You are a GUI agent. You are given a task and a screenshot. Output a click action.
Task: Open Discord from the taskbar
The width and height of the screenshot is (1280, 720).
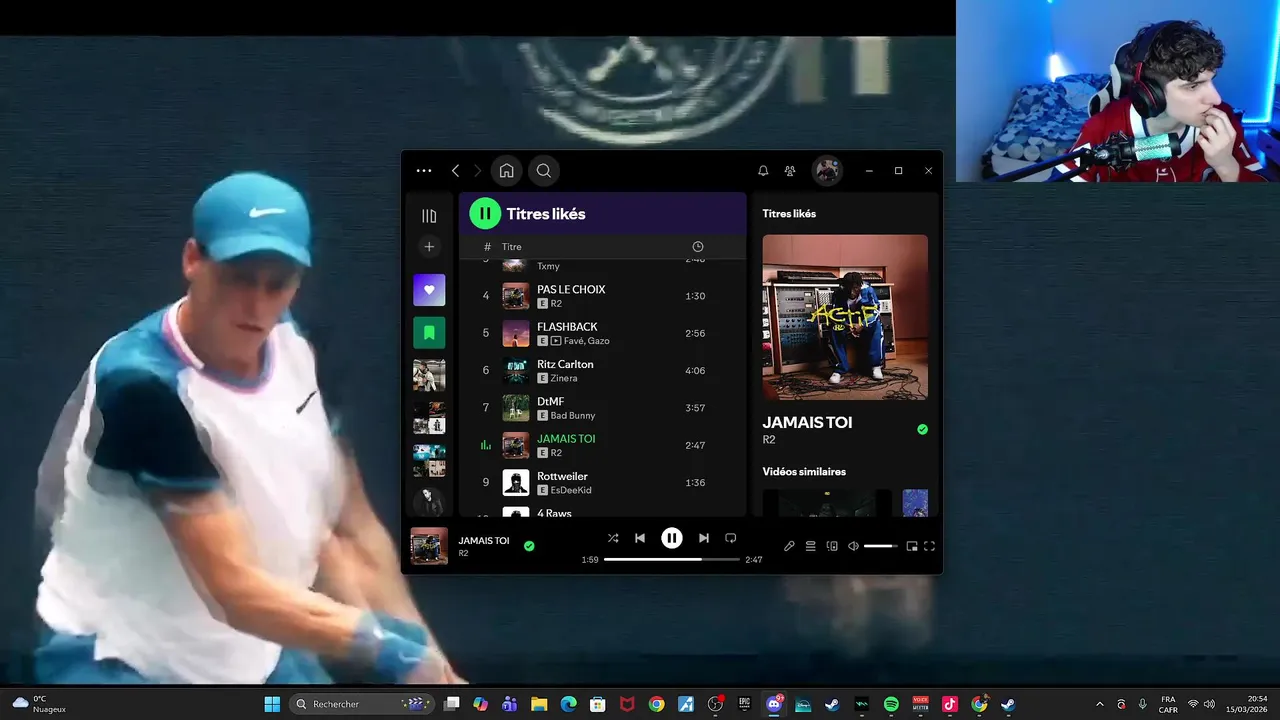pos(774,704)
